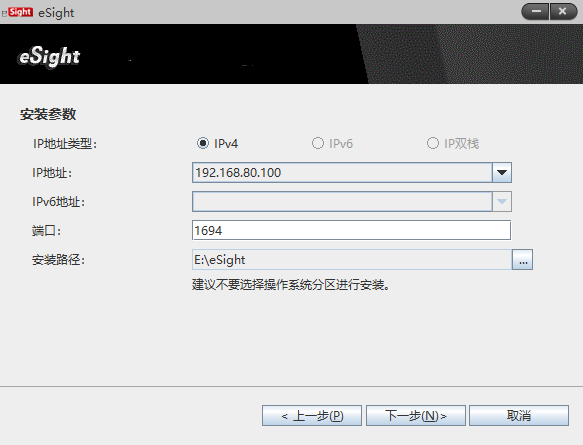The width and height of the screenshot is (583, 445).
Task: Click the IPv6地址: label
Action: pos(59,201)
